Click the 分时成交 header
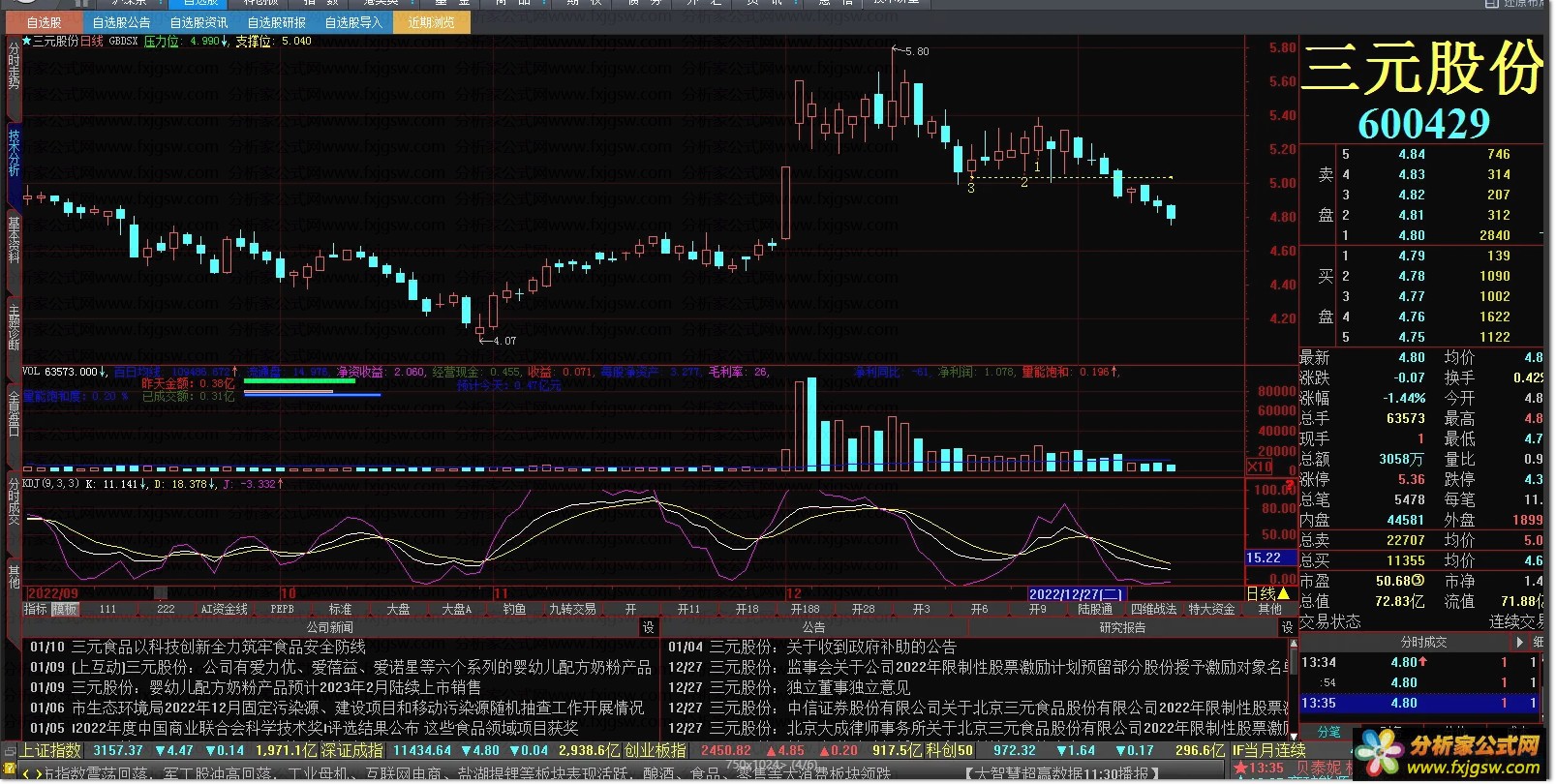Viewport: 1556px width, 784px height. pyautogui.click(x=1423, y=643)
